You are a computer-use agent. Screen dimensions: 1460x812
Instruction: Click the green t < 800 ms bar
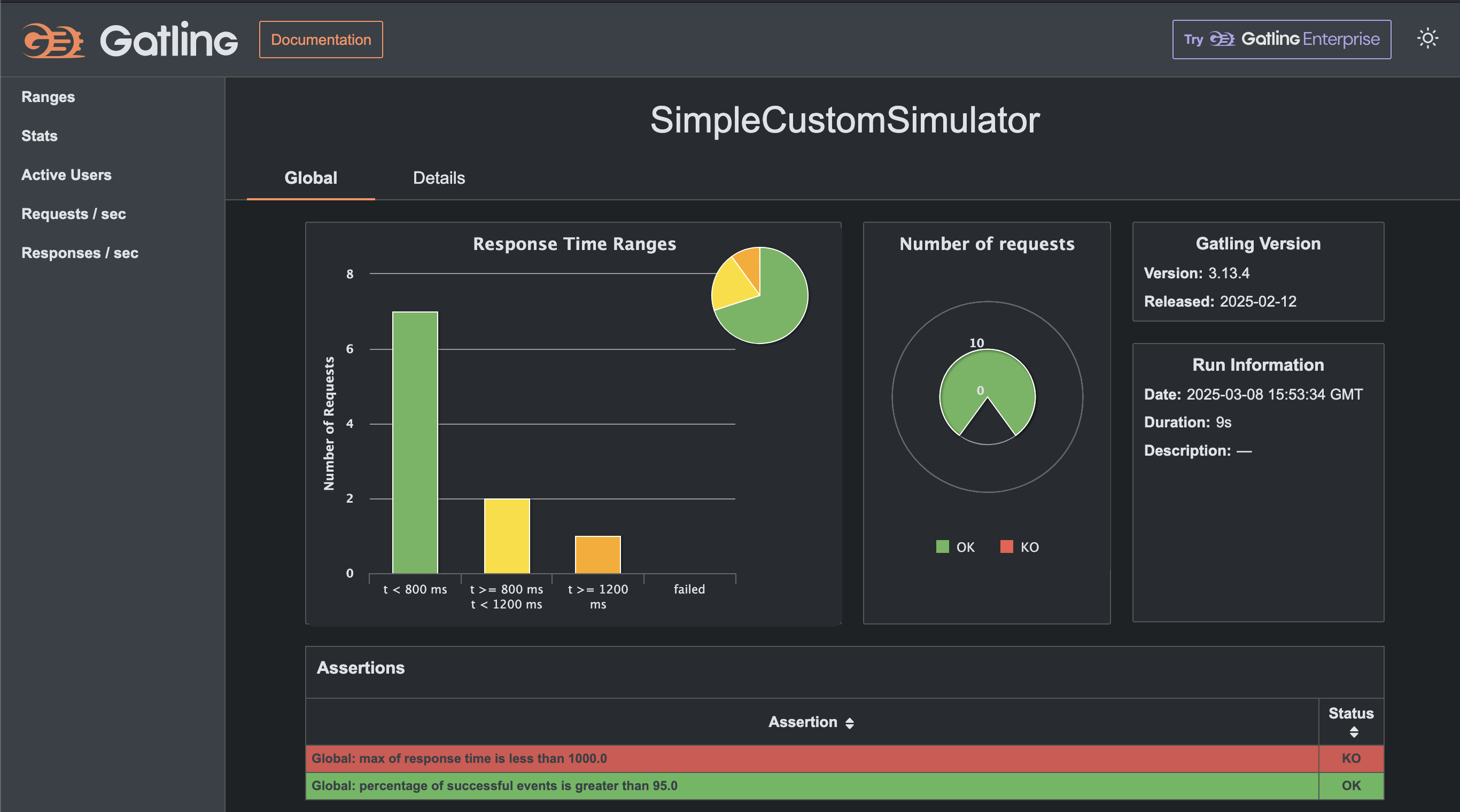[415, 442]
